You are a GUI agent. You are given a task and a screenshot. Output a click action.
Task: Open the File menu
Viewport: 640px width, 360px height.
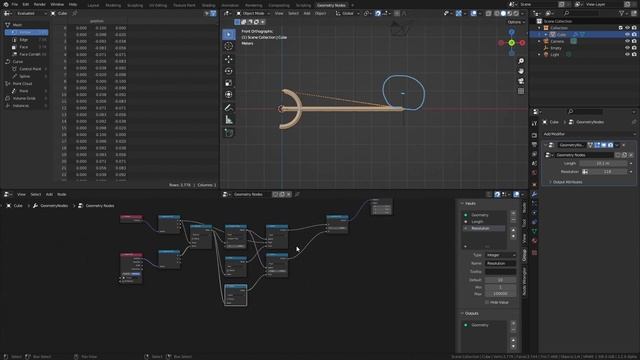[x=15, y=4]
